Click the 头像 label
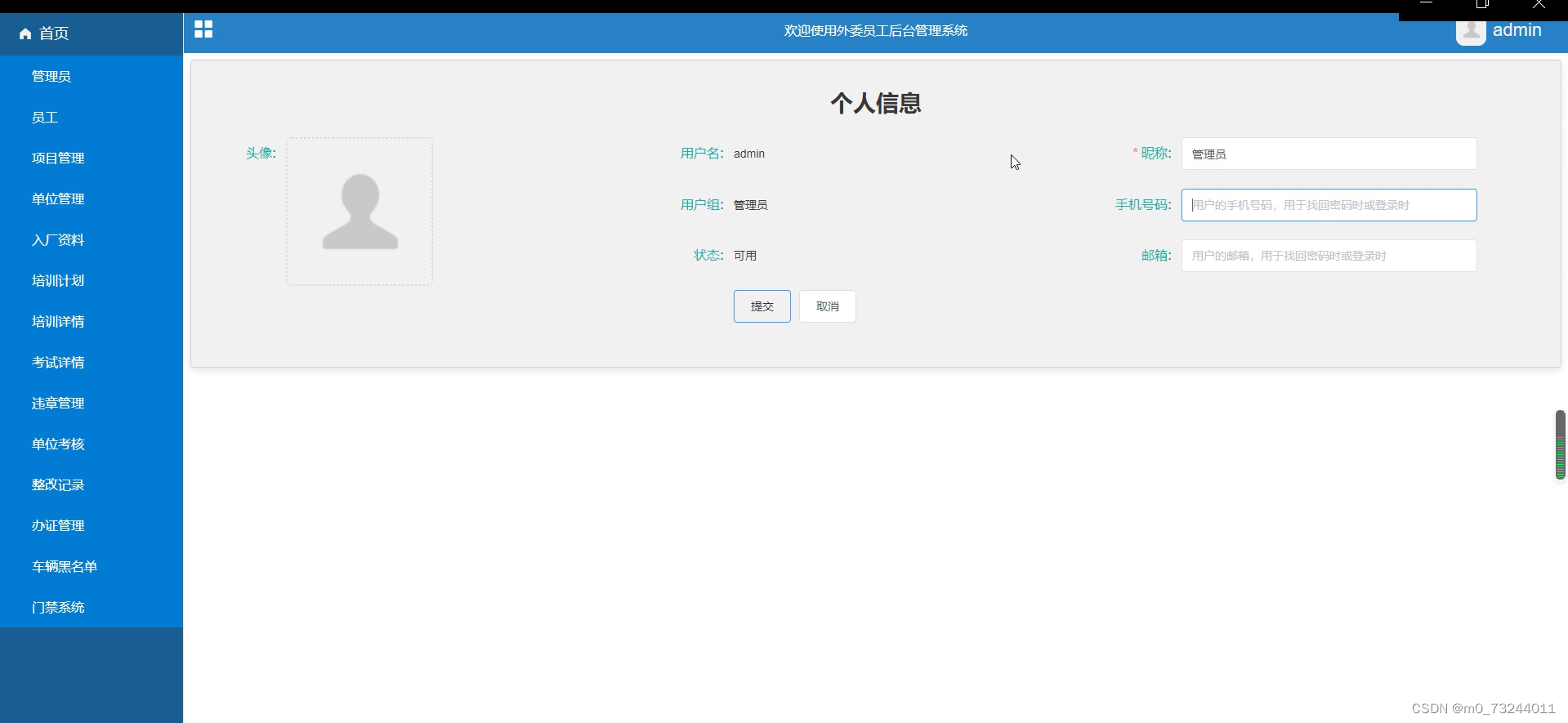The image size is (1568, 723). (261, 154)
